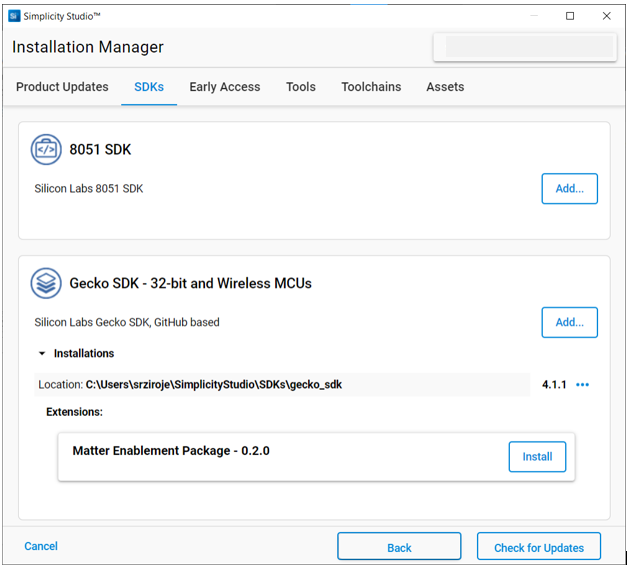This screenshot has width=630, height=569.
Task: Open the three-dot menu next to version 4.1.1
Action: tap(582, 385)
